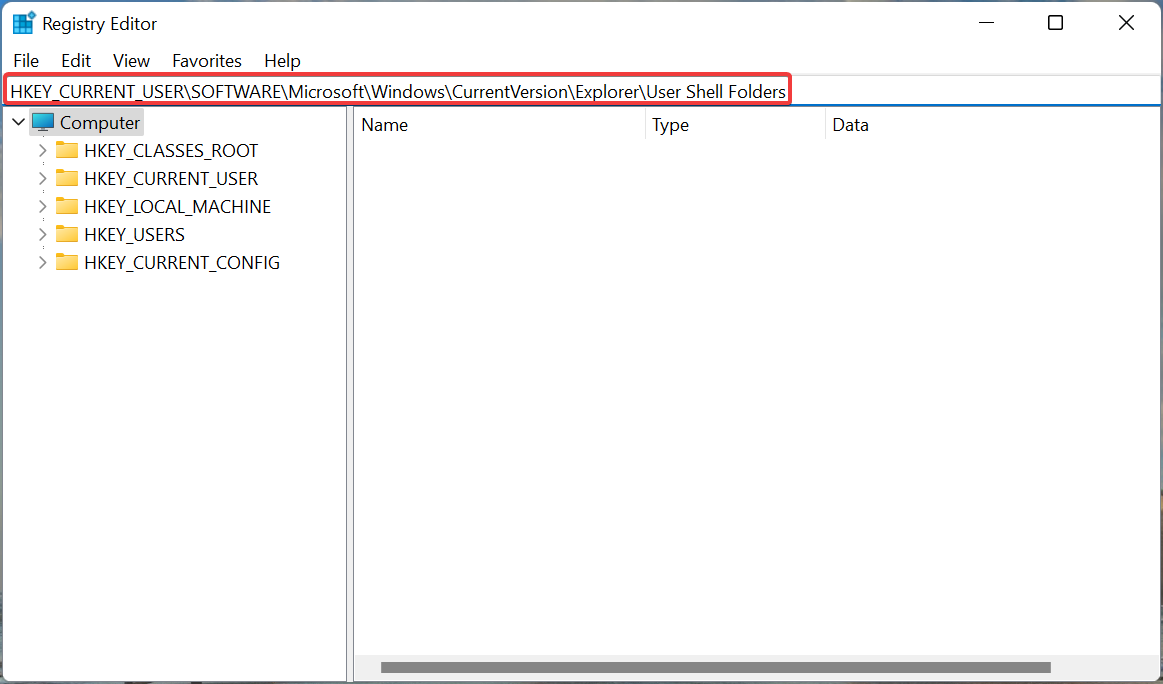Image resolution: width=1163 pixels, height=684 pixels.
Task: Select the Computer monitor icon
Action: pos(43,122)
